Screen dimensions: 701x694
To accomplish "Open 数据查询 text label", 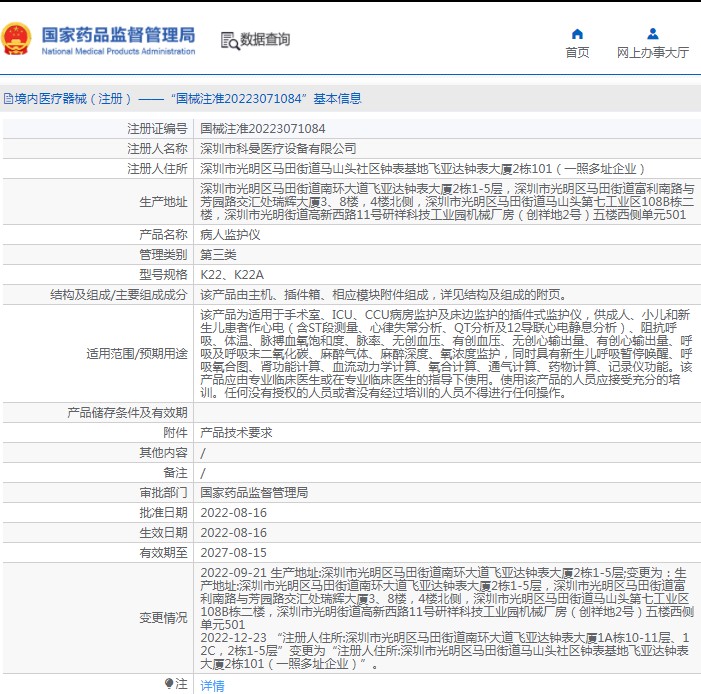I will click(266, 40).
